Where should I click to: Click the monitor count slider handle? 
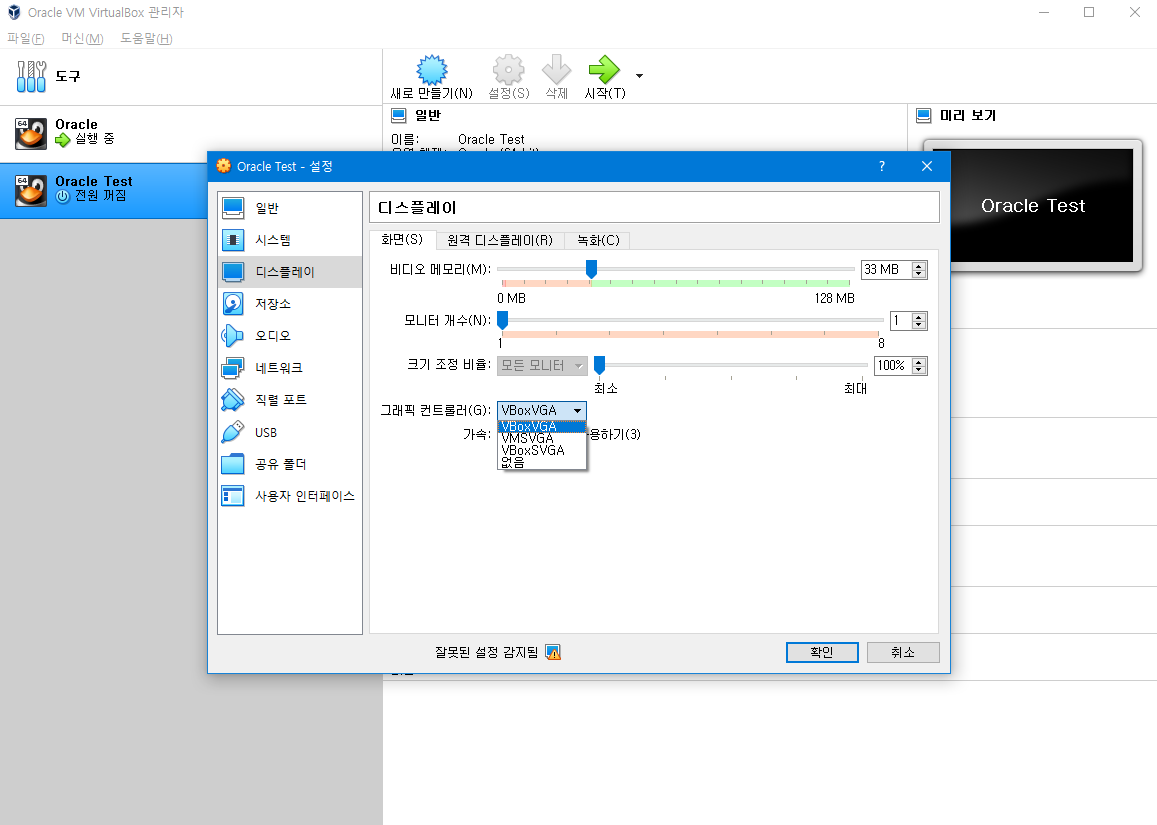pyautogui.click(x=502, y=320)
